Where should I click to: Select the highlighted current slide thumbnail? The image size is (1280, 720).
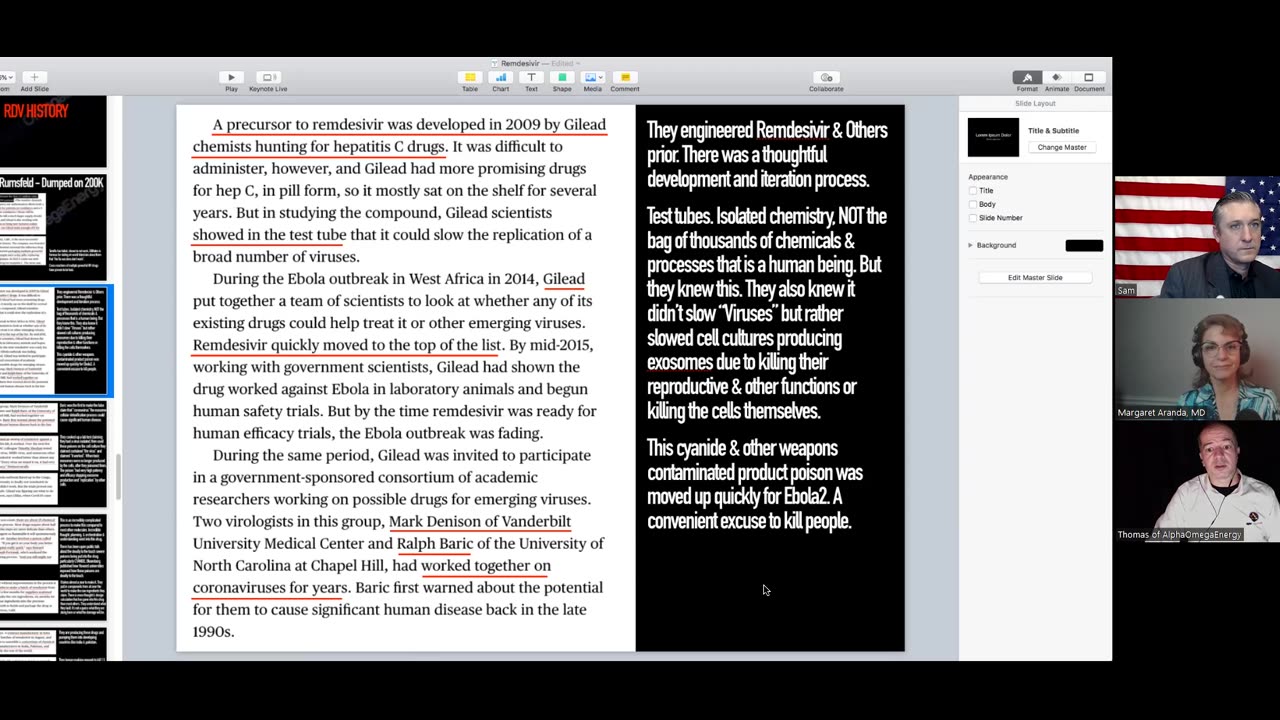click(x=53, y=340)
